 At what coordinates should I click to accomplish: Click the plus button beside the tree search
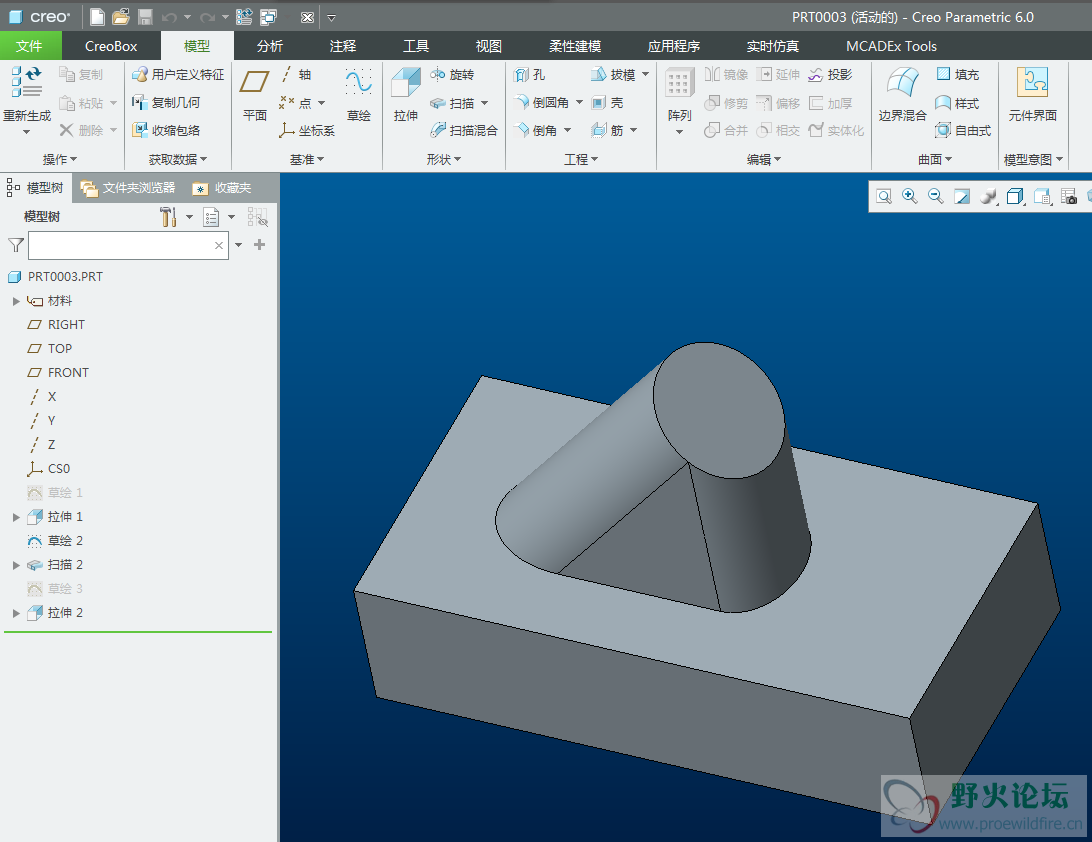click(x=260, y=244)
